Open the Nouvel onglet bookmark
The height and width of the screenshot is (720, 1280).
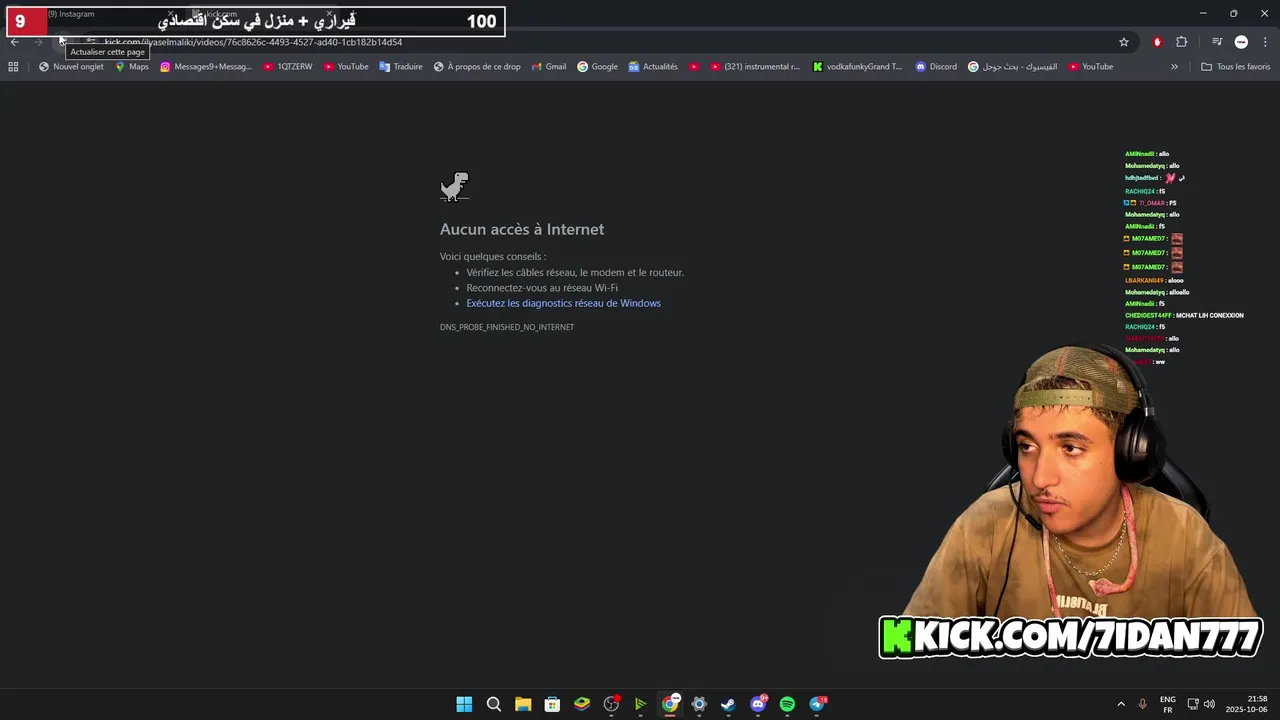tap(71, 67)
